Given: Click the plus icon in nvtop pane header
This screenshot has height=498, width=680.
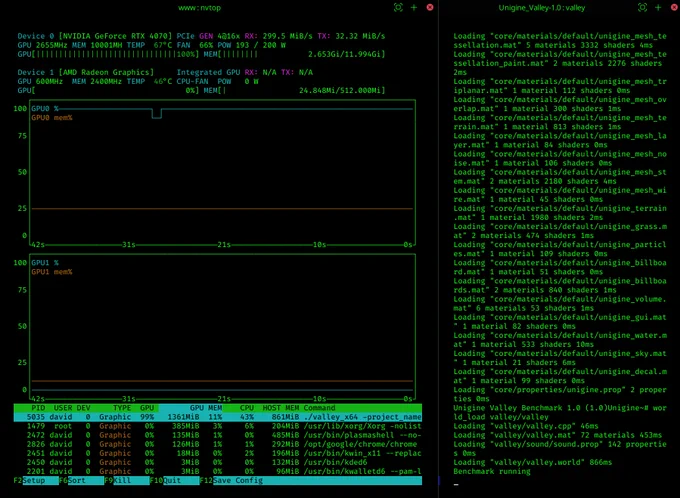Looking at the screenshot, I should [414, 7].
